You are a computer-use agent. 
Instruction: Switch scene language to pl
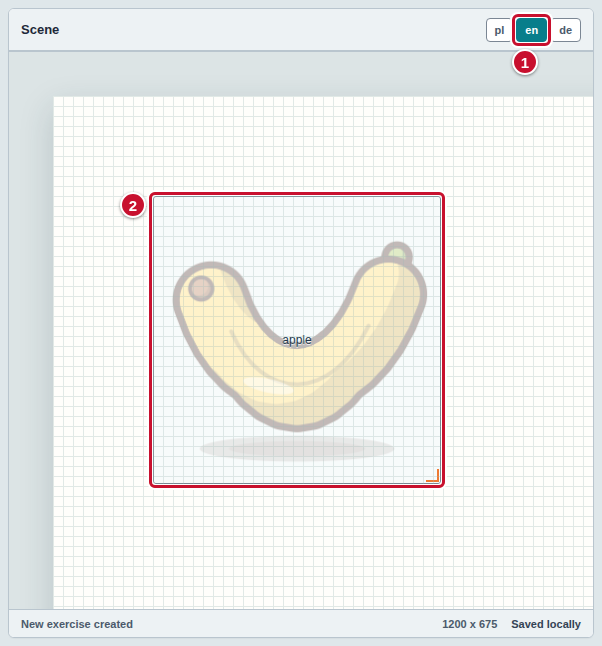[499, 30]
